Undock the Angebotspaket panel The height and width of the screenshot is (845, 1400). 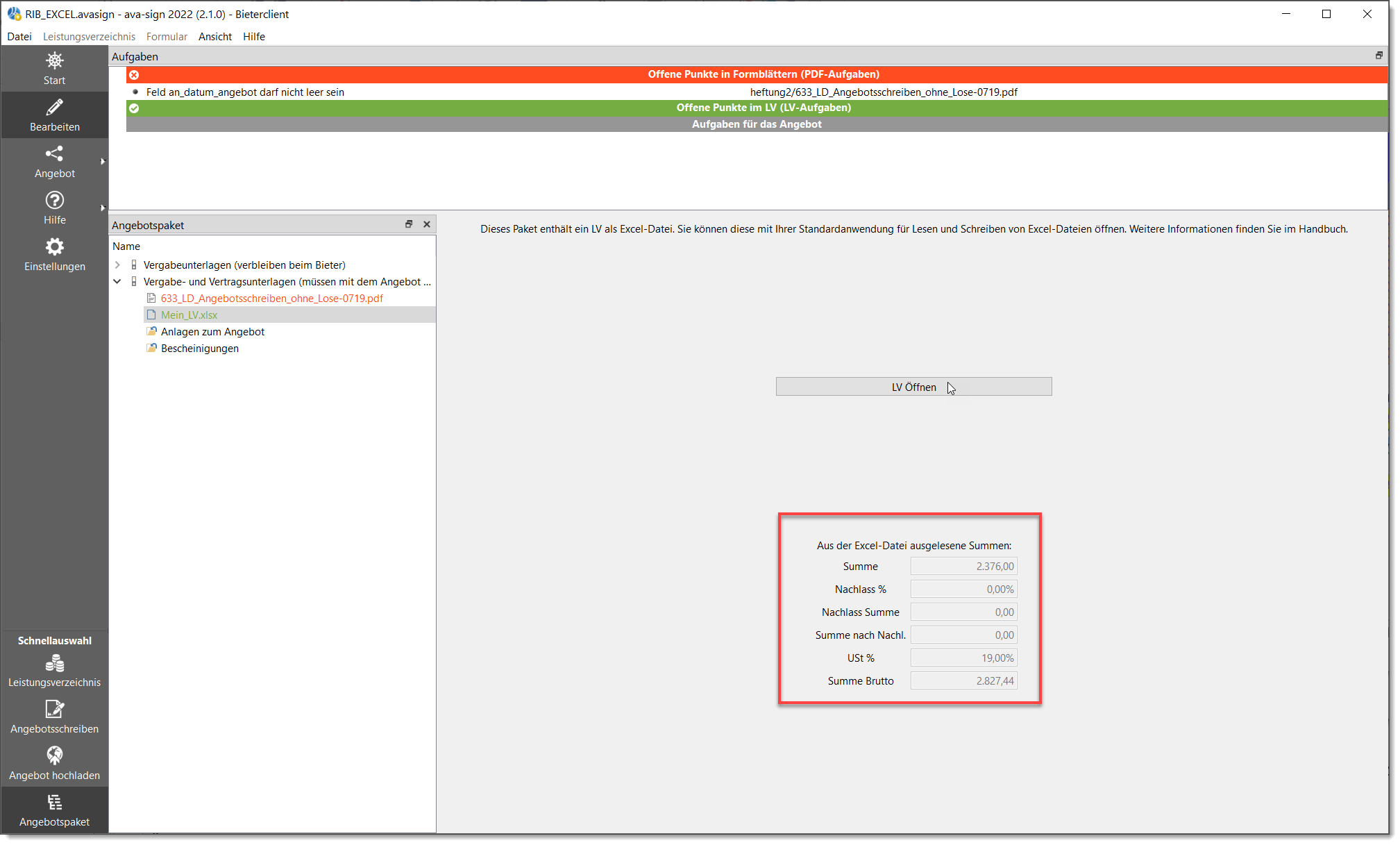[x=409, y=224]
